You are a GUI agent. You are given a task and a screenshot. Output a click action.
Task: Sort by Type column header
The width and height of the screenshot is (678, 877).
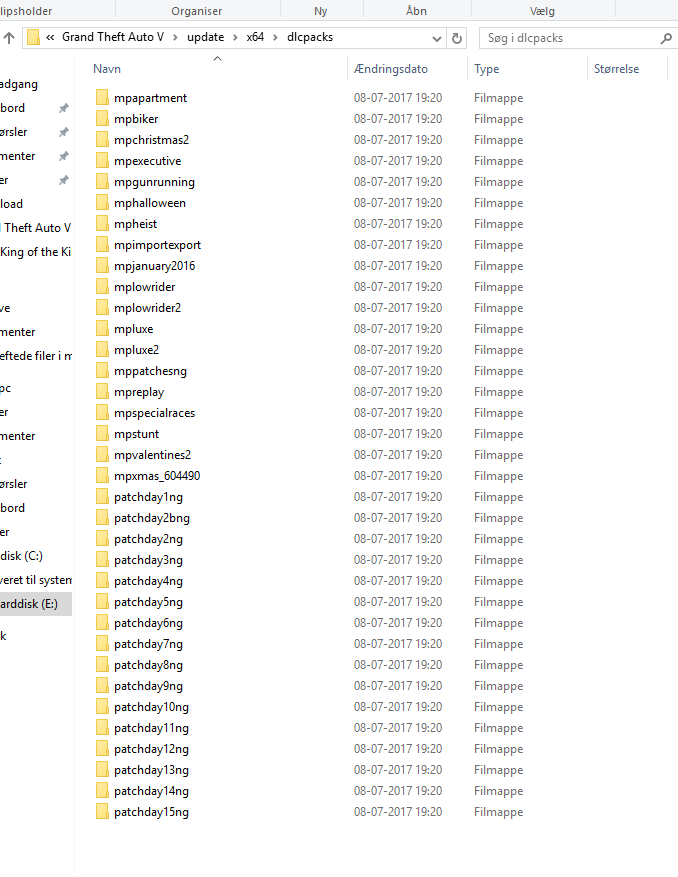(487, 69)
